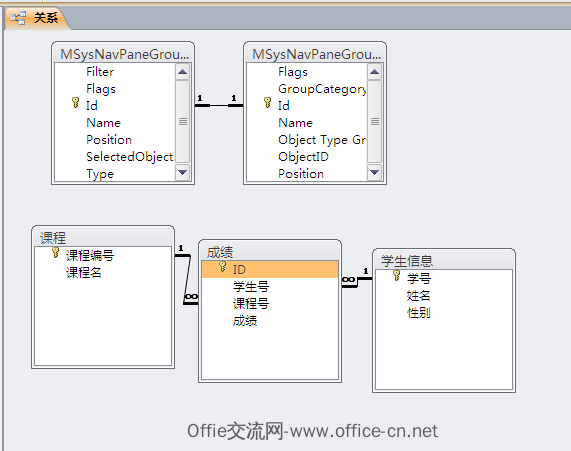Click the left MSysNavPaneGroup table's scroll down arrow
This screenshot has width=571, height=451.
pos(182,172)
